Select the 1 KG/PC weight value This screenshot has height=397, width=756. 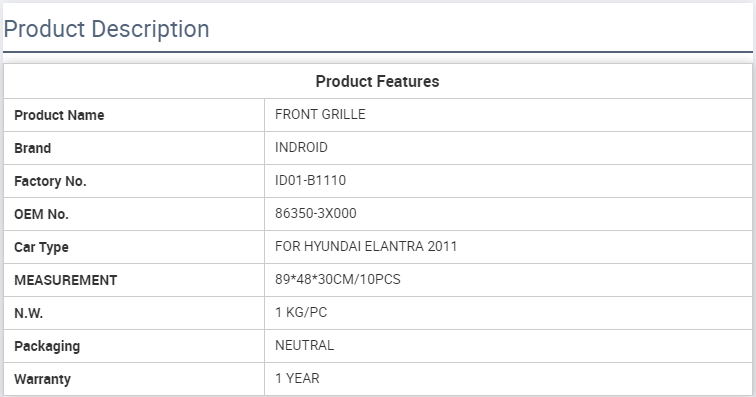coord(301,312)
